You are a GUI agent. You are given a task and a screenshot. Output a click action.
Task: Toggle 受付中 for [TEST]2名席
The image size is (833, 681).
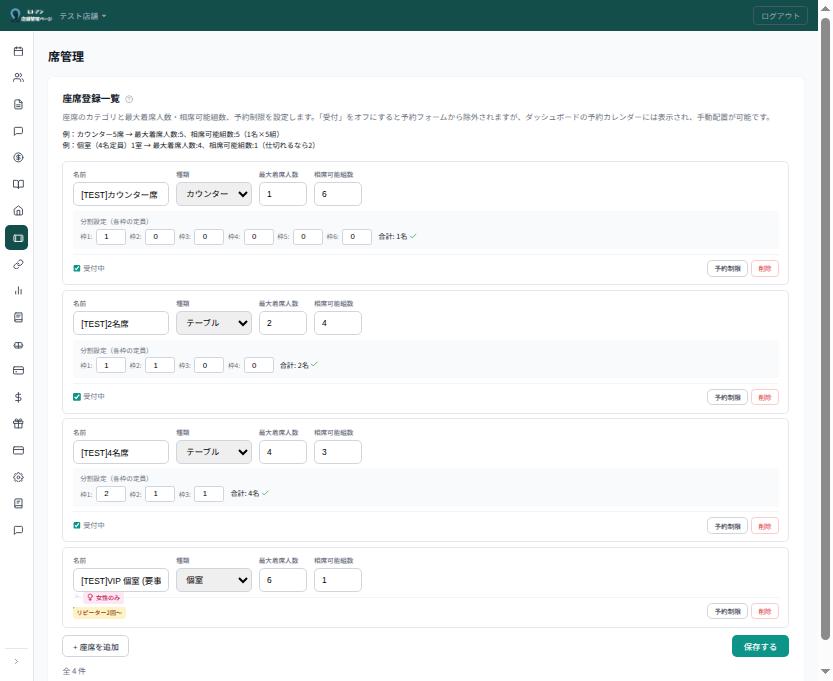coord(76,397)
